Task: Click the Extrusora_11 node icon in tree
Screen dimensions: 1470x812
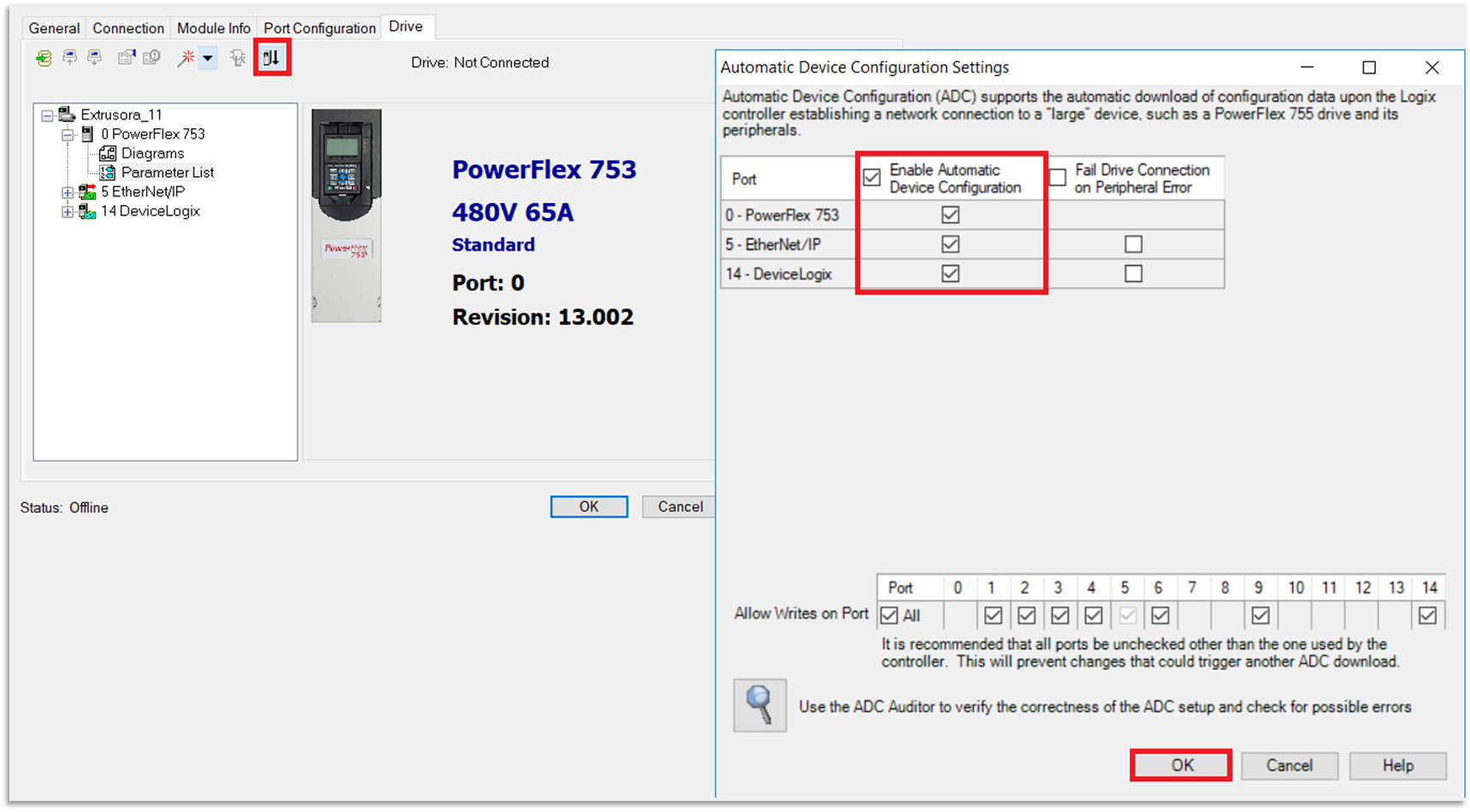Action: coord(67,115)
